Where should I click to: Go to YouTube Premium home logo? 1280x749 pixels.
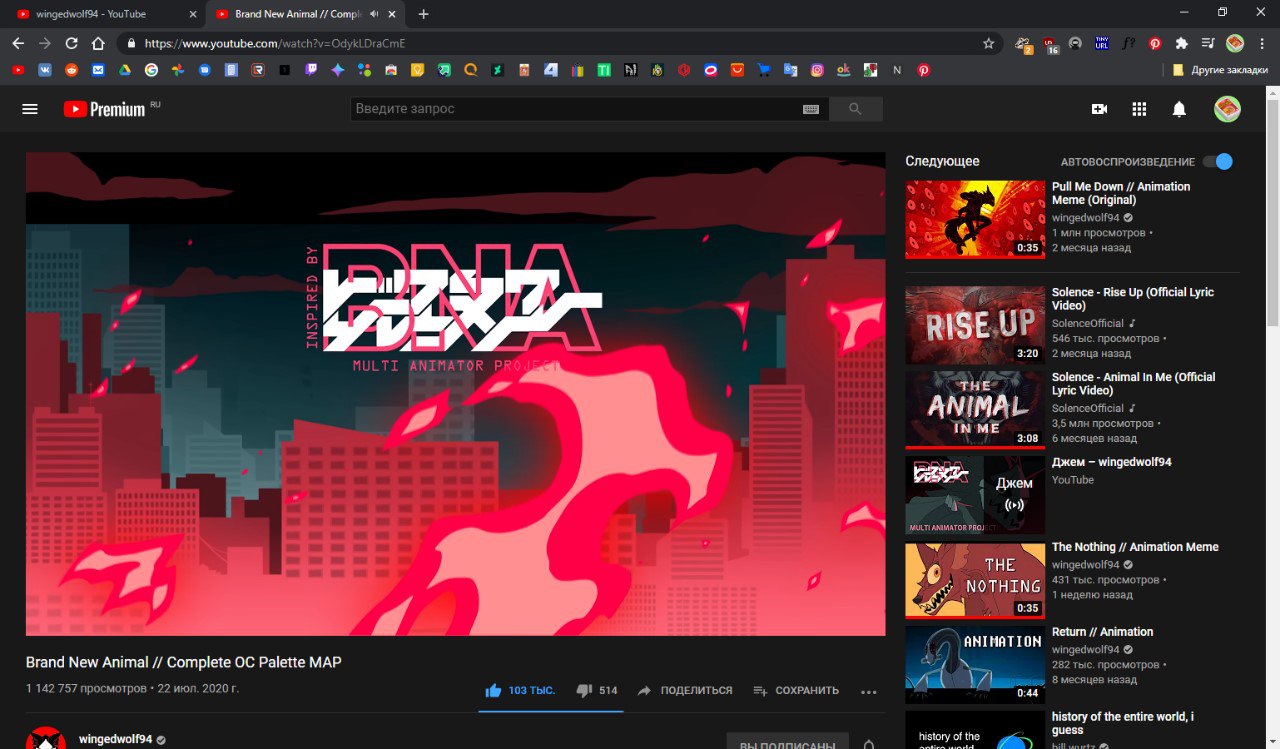[105, 109]
